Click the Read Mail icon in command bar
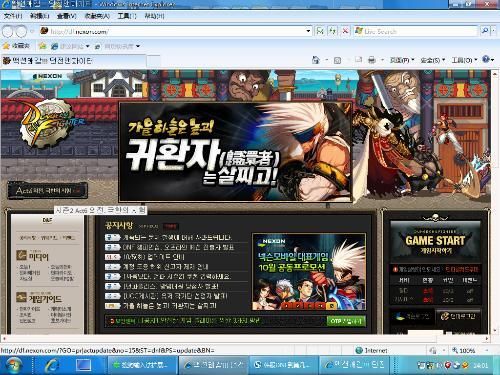 pos(358,60)
